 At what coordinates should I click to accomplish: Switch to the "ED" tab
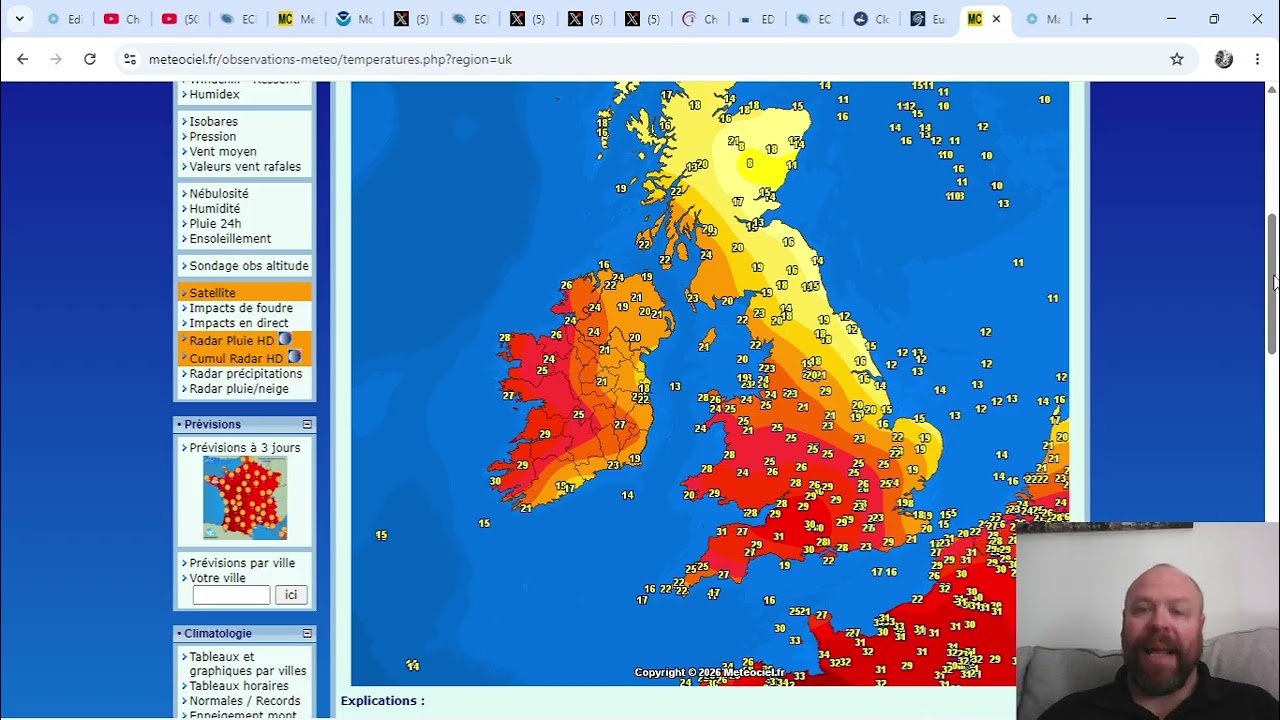757,19
